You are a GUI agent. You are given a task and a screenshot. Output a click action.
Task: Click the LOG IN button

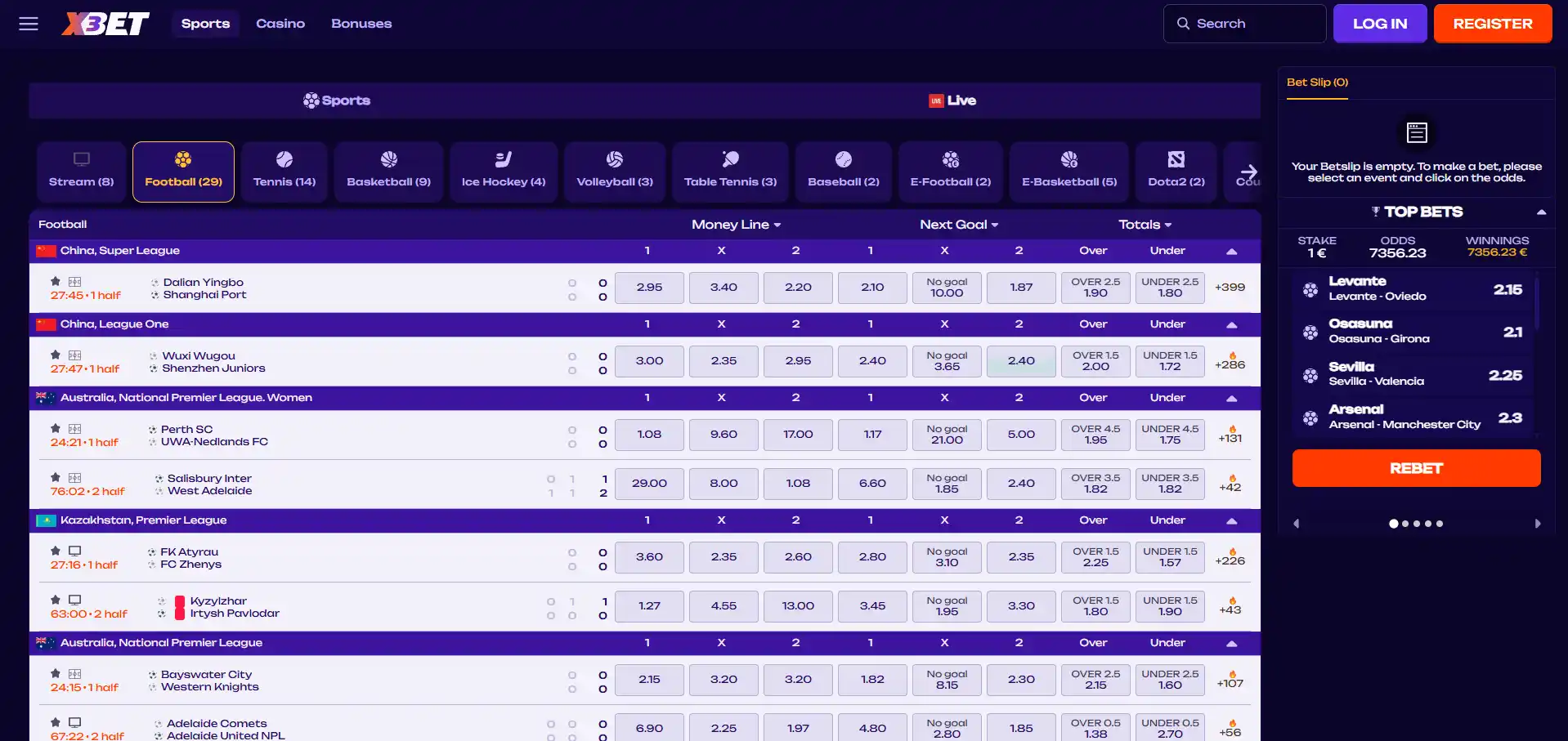1380,24
